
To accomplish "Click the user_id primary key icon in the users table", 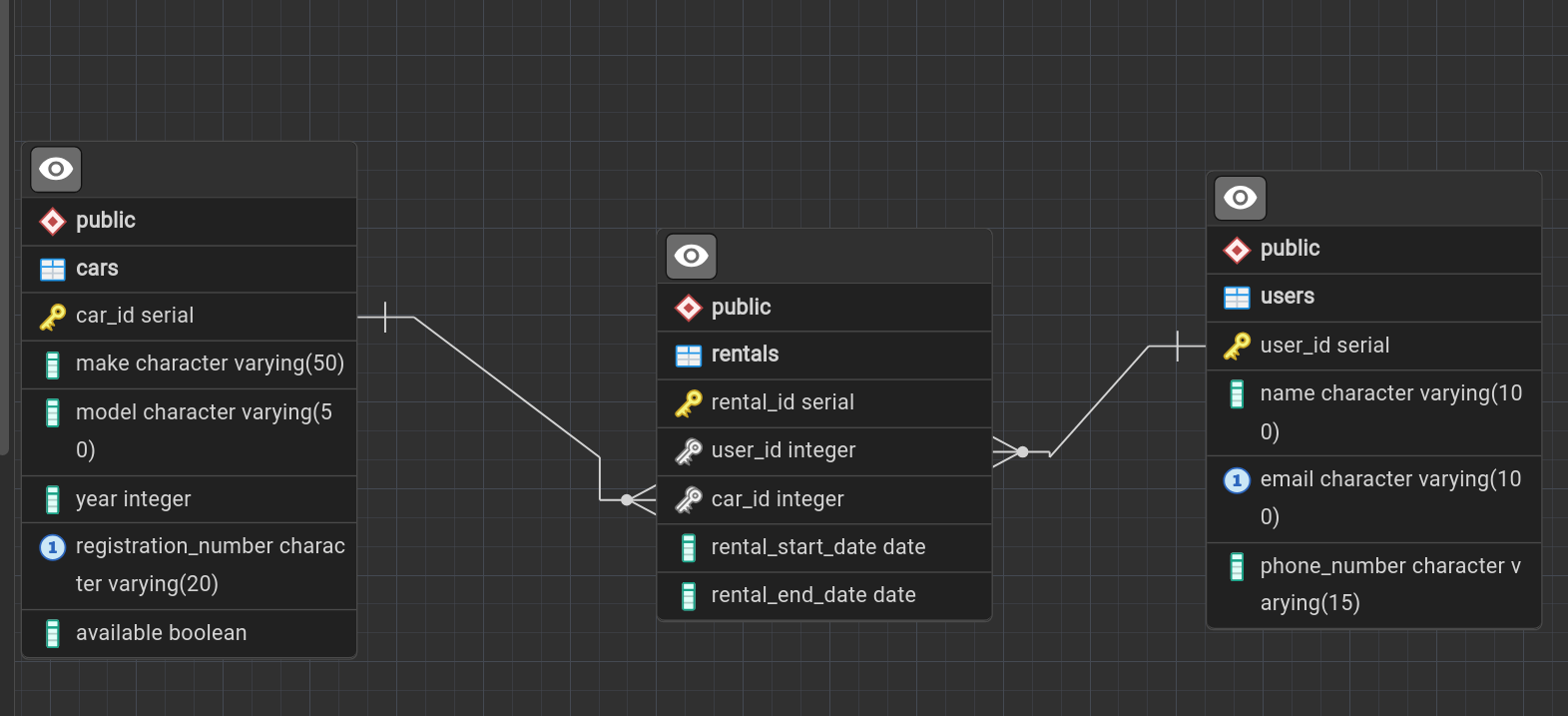I will point(1237,347).
